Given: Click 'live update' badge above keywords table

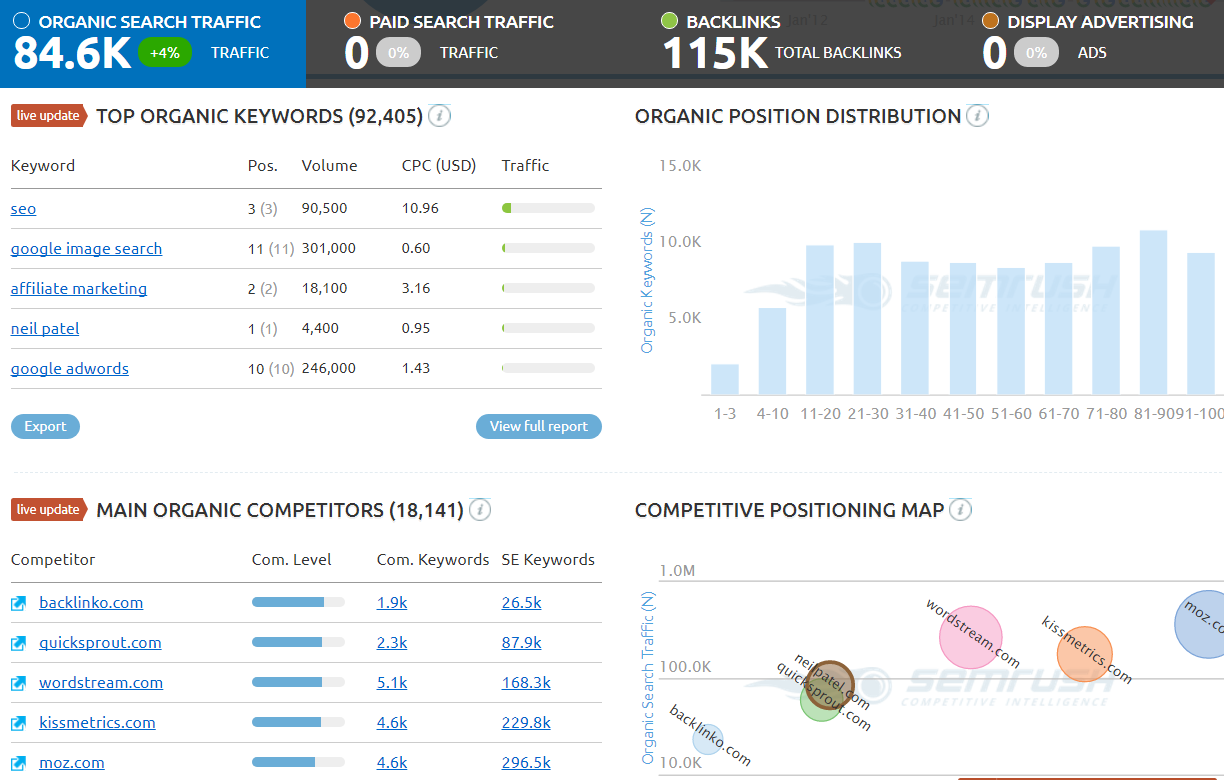Looking at the screenshot, I should (49, 116).
